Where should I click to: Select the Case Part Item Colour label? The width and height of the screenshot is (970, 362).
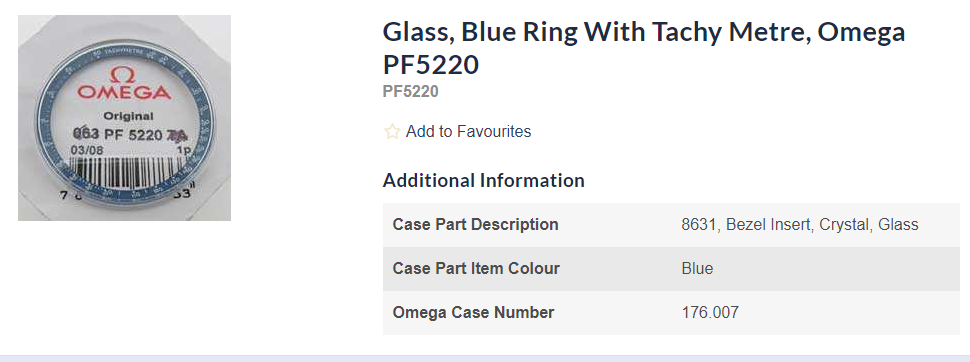(x=476, y=269)
